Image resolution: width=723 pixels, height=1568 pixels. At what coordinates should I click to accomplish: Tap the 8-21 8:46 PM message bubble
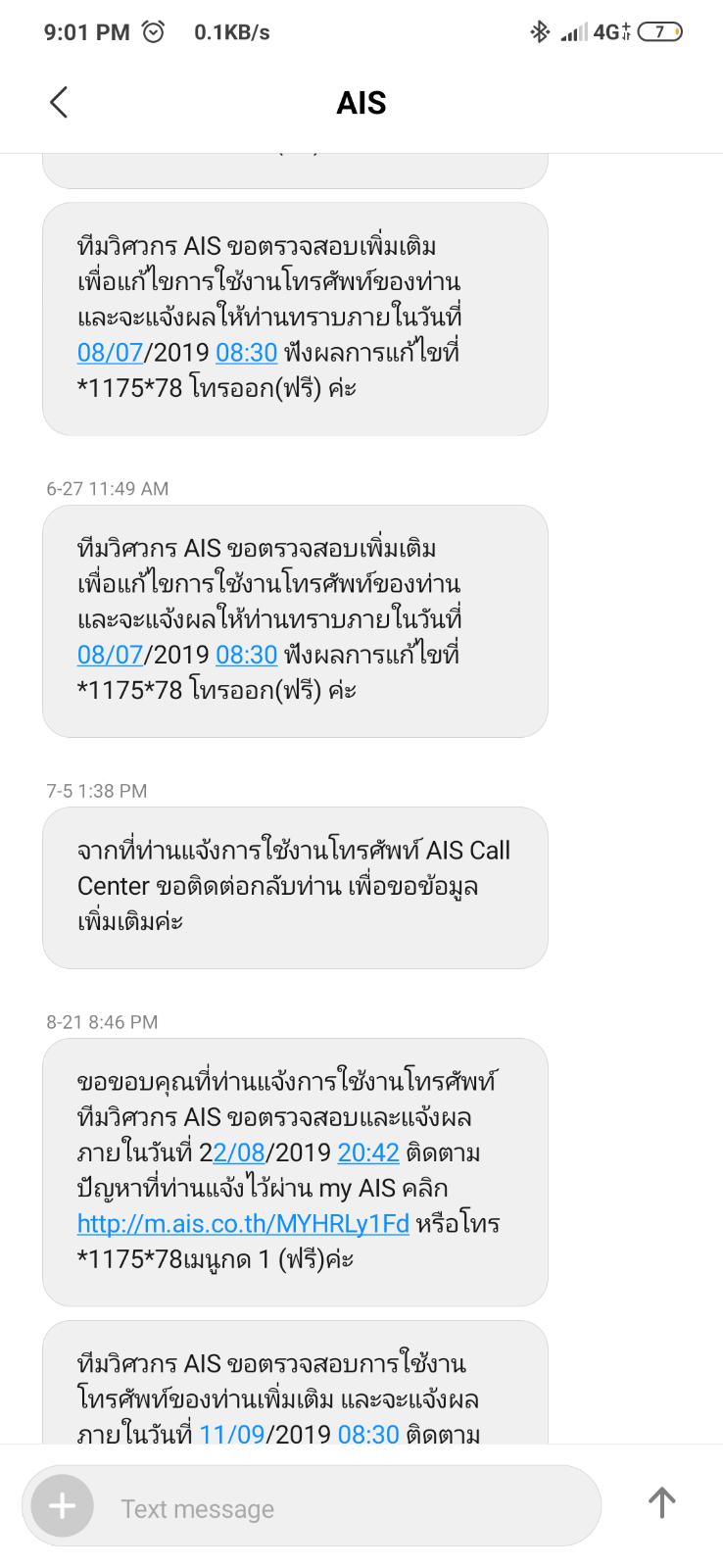pos(294,1171)
